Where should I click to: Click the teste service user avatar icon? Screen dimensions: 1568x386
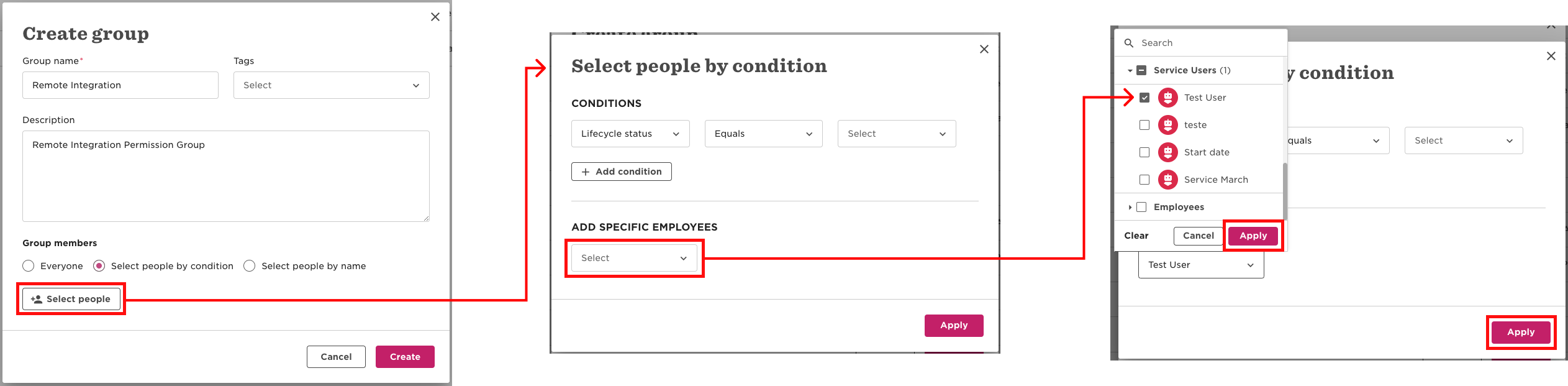(x=1168, y=125)
